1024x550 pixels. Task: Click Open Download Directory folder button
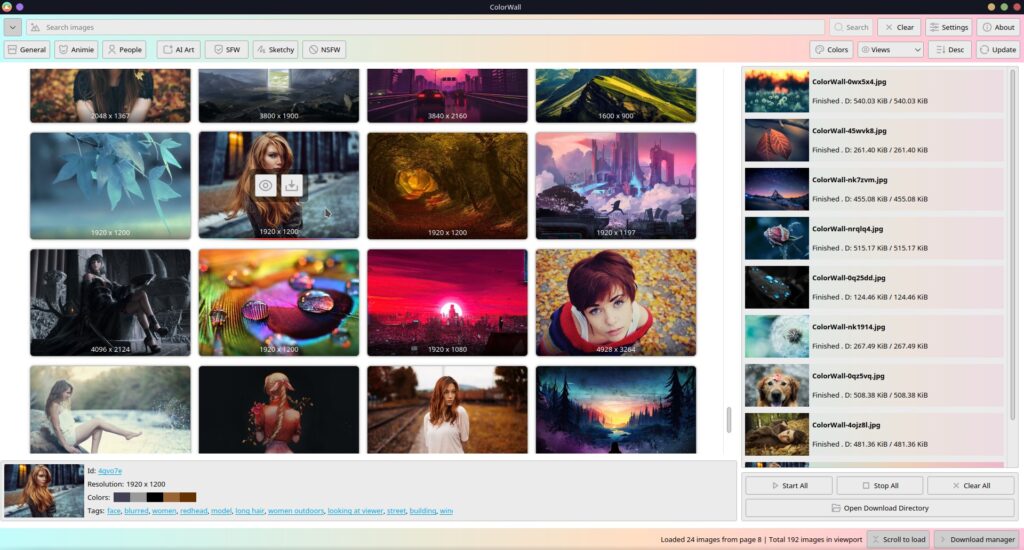(880, 508)
